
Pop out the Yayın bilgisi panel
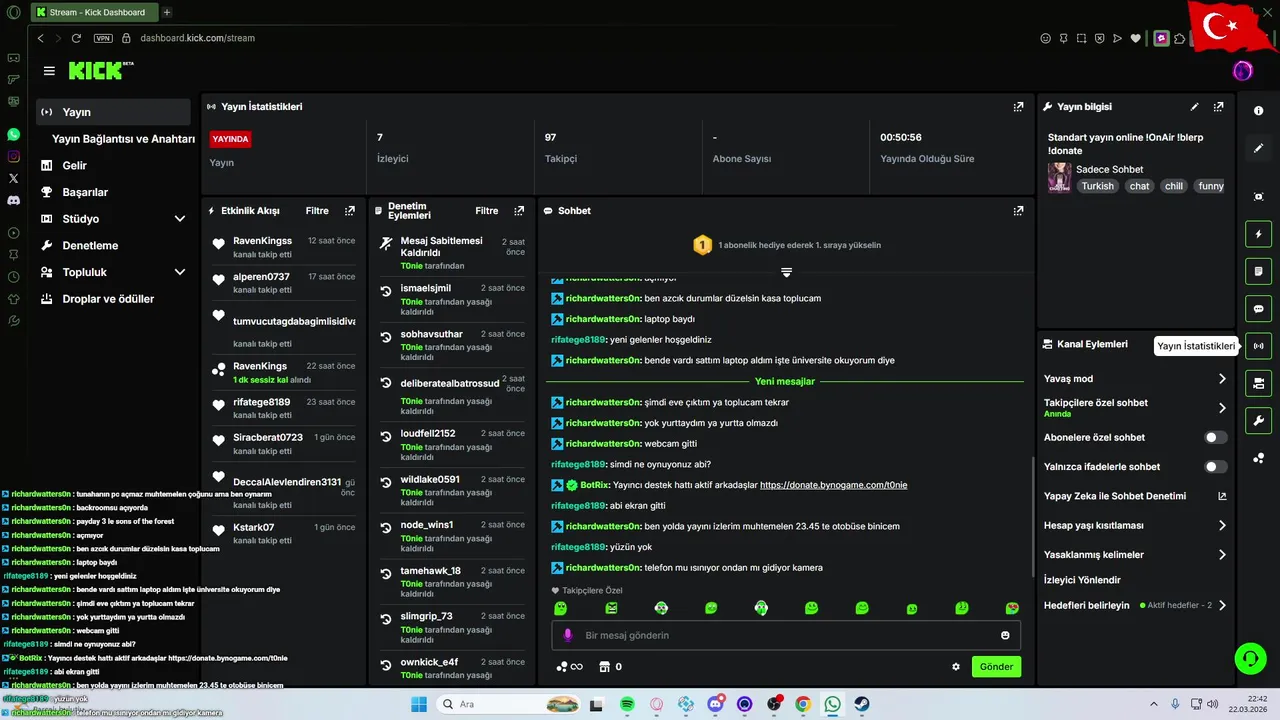point(1218,107)
